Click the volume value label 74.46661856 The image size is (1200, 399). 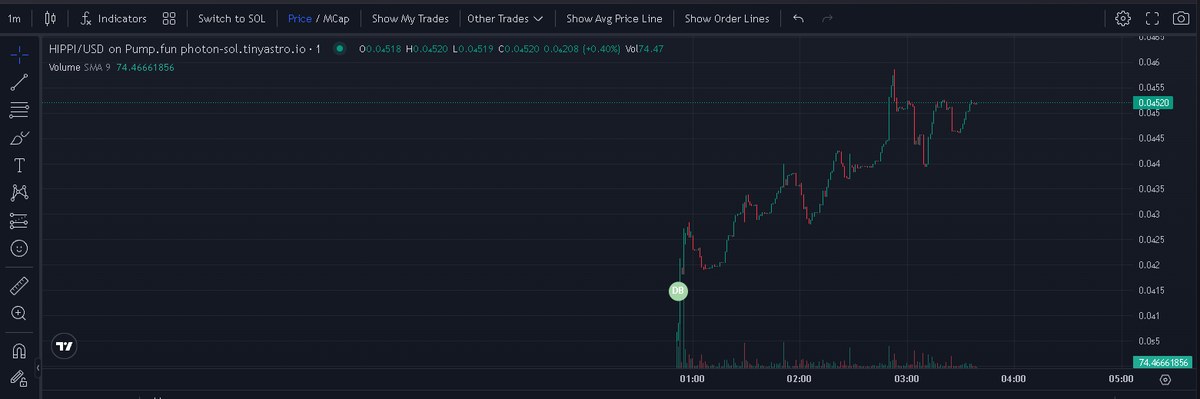tap(1164, 362)
